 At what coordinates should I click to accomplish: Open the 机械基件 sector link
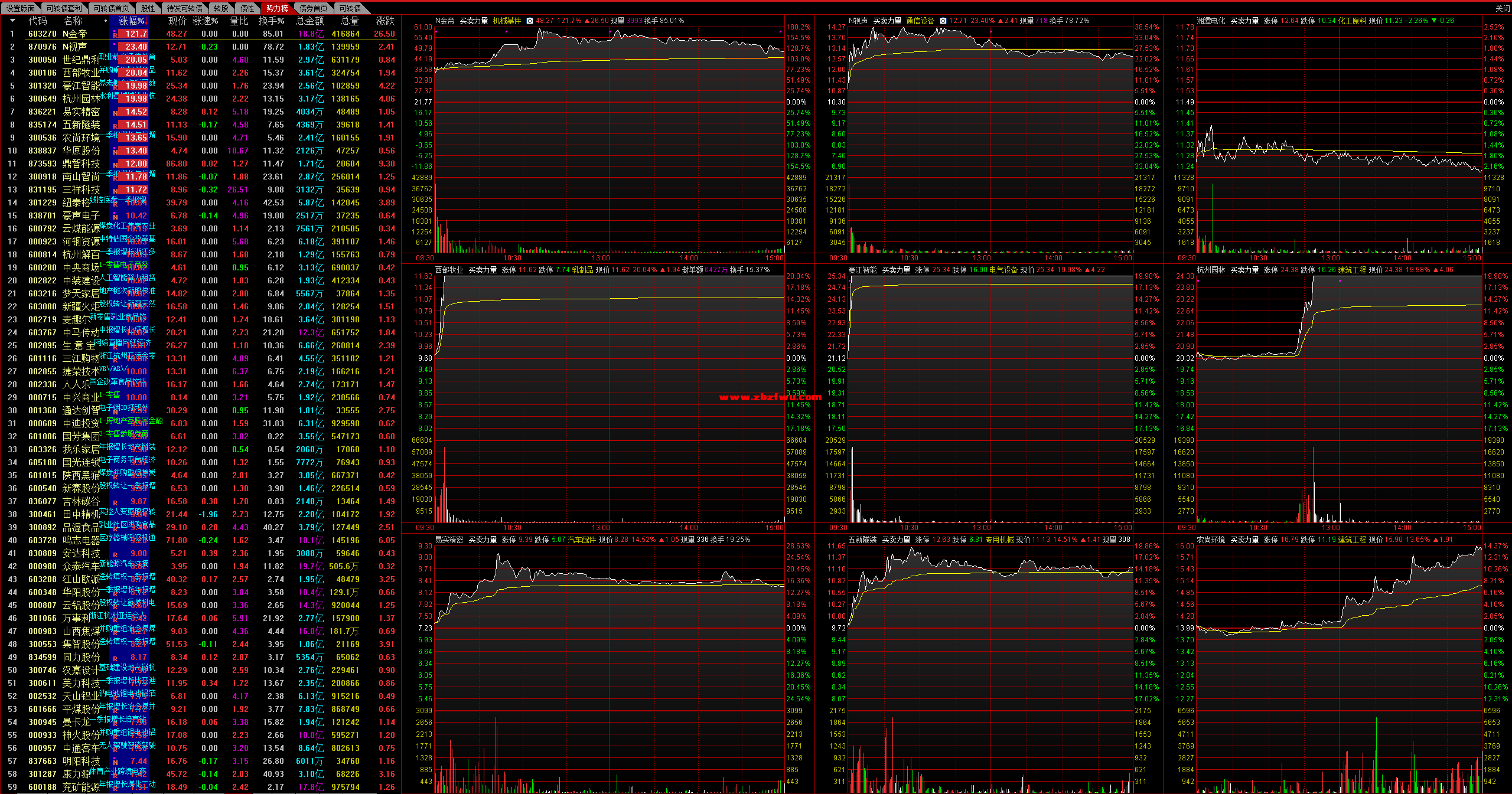(507, 21)
